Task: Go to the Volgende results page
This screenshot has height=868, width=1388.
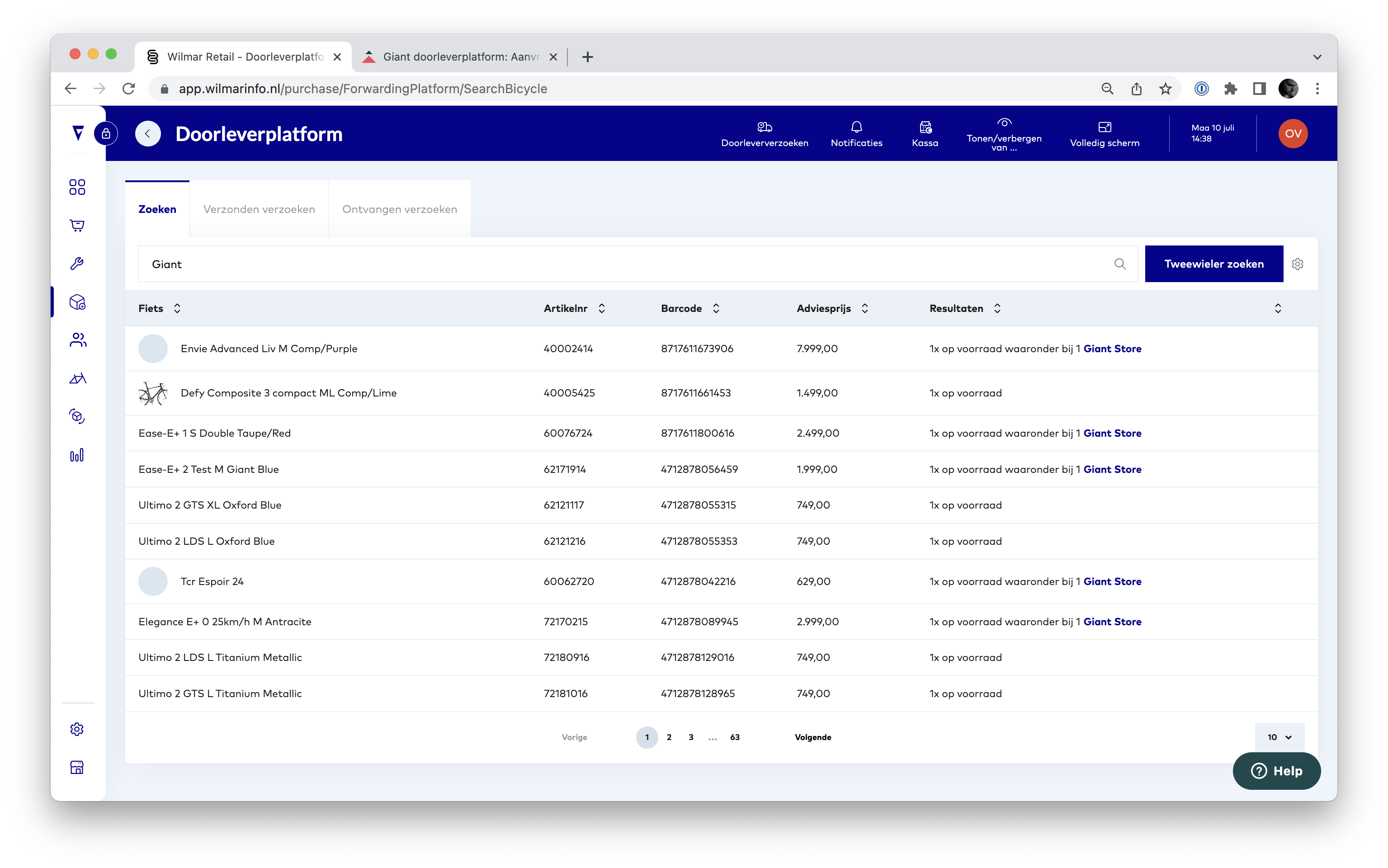Action: pyautogui.click(x=812, y=737)
